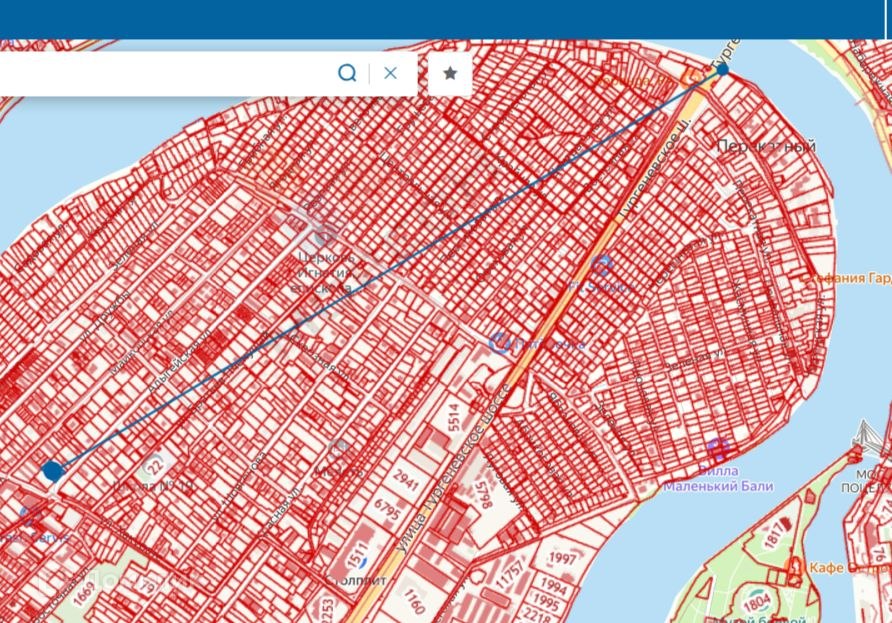Click the parcel number 1997
892x623 pixels.
click(562, 558)
